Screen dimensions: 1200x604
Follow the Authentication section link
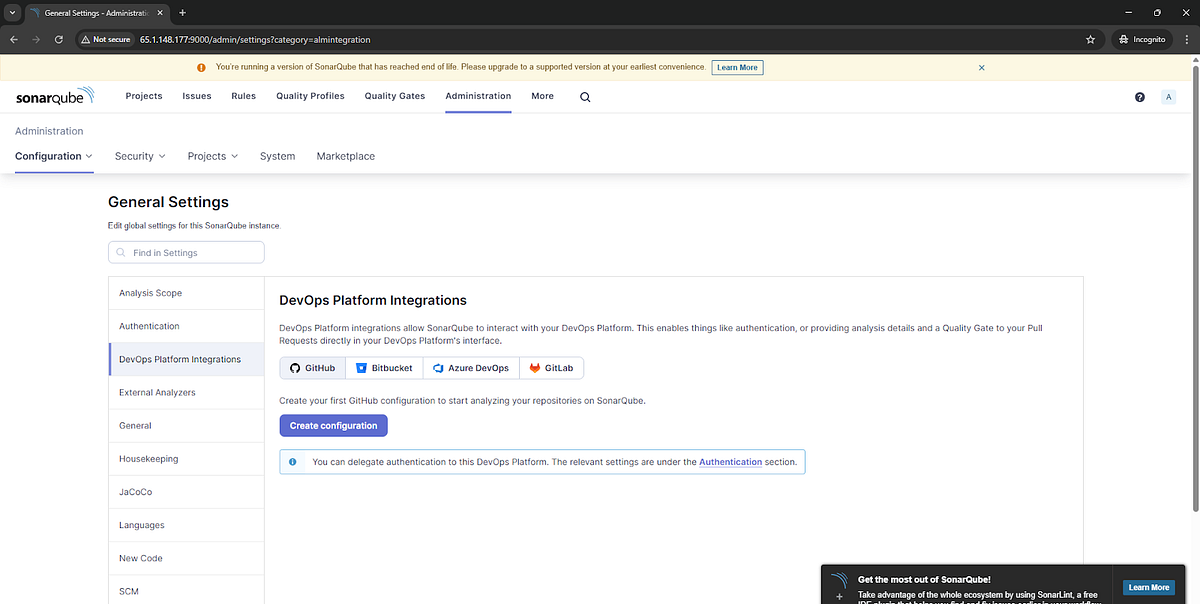730,461
